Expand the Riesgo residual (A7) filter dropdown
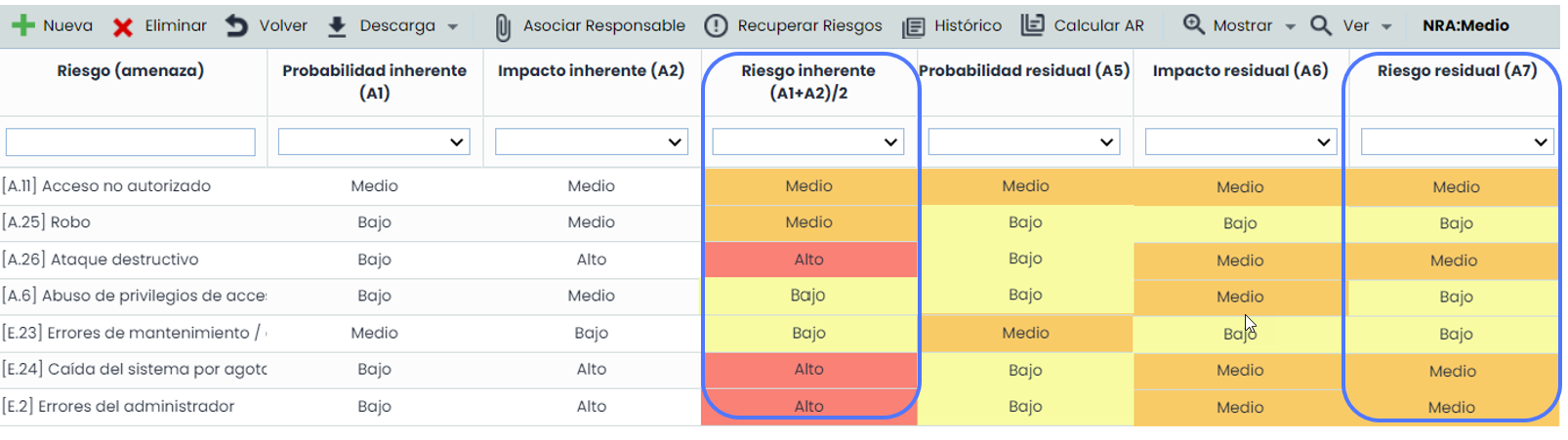Screen dimensions: 1568x440 [1457, 142]
